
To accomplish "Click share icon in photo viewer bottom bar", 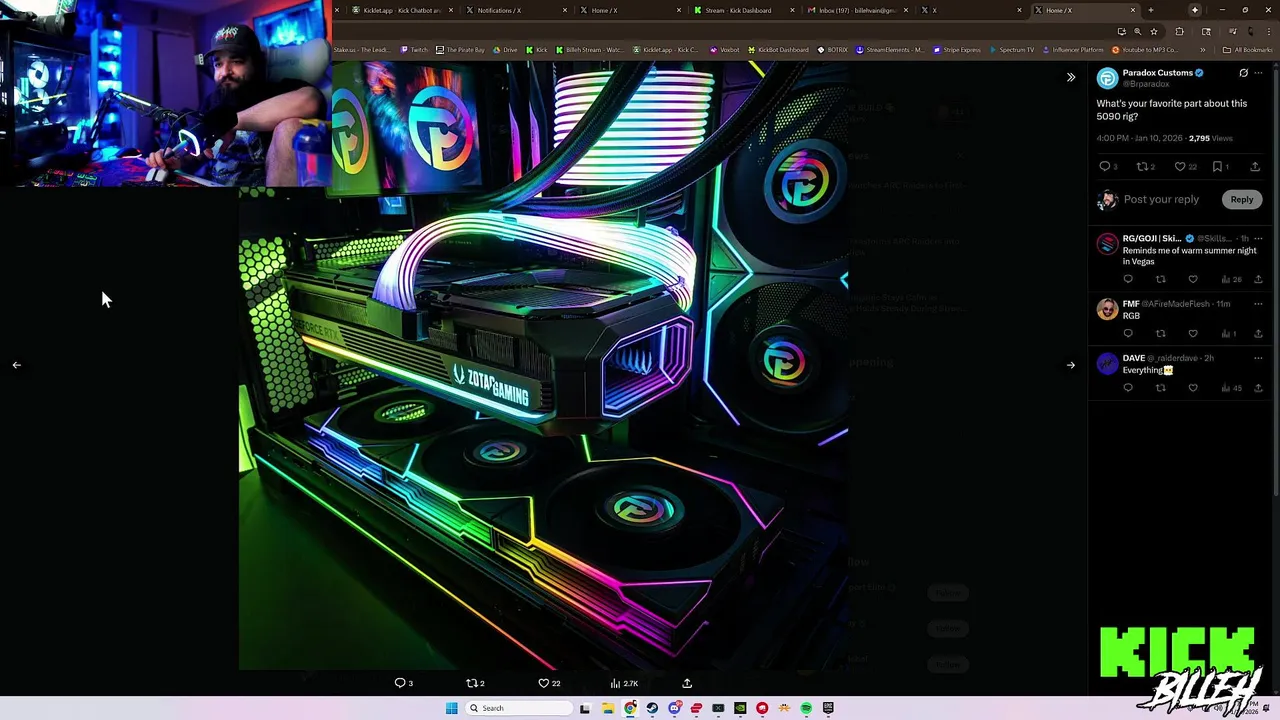I will click(x=687, y=683).
